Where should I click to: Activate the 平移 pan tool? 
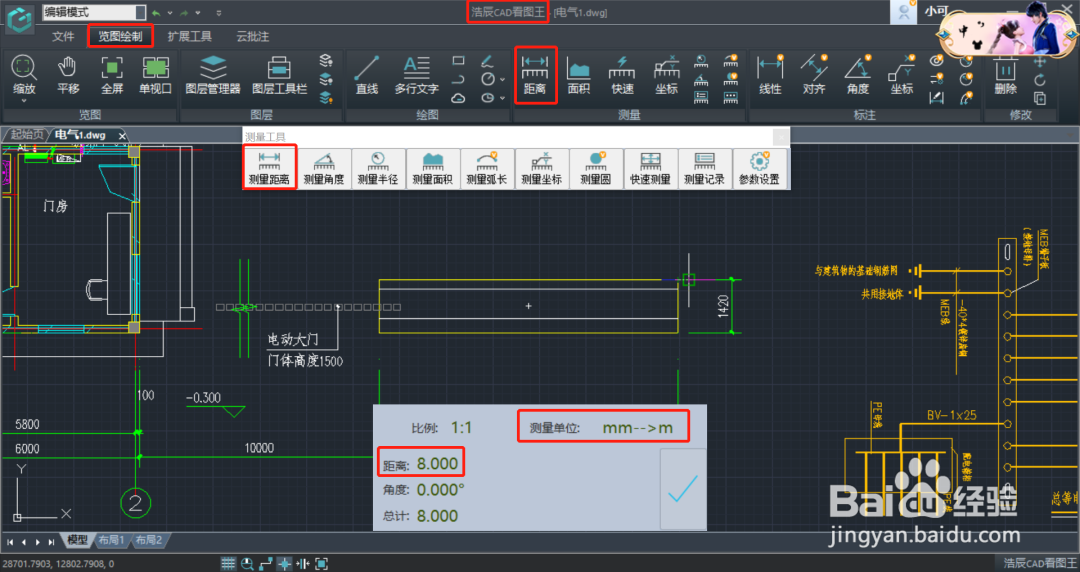(x=68, y=75)
